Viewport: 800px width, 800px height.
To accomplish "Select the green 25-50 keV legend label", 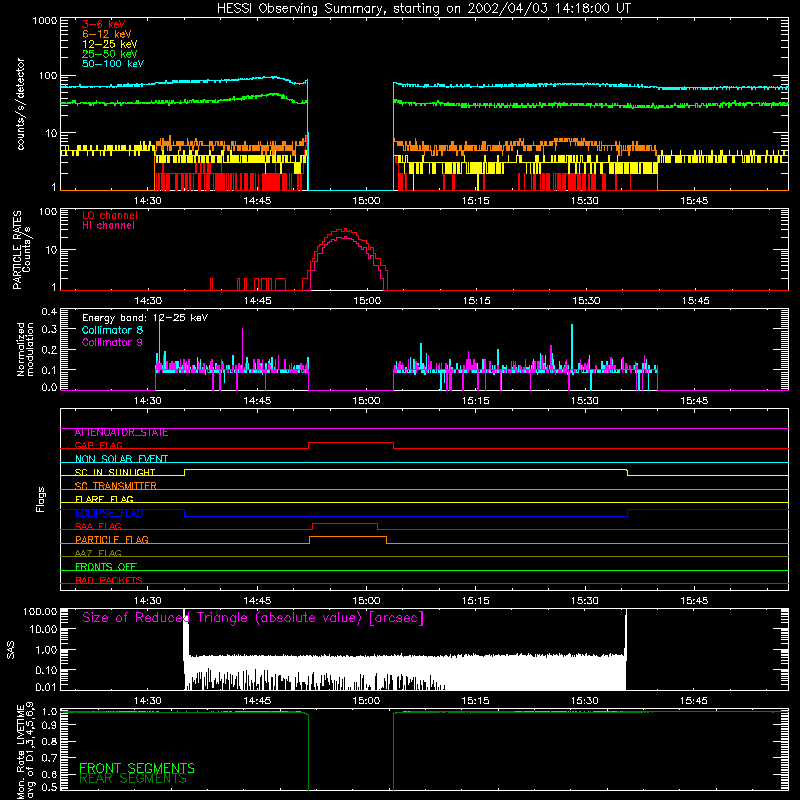I will (x=110, y=54).
